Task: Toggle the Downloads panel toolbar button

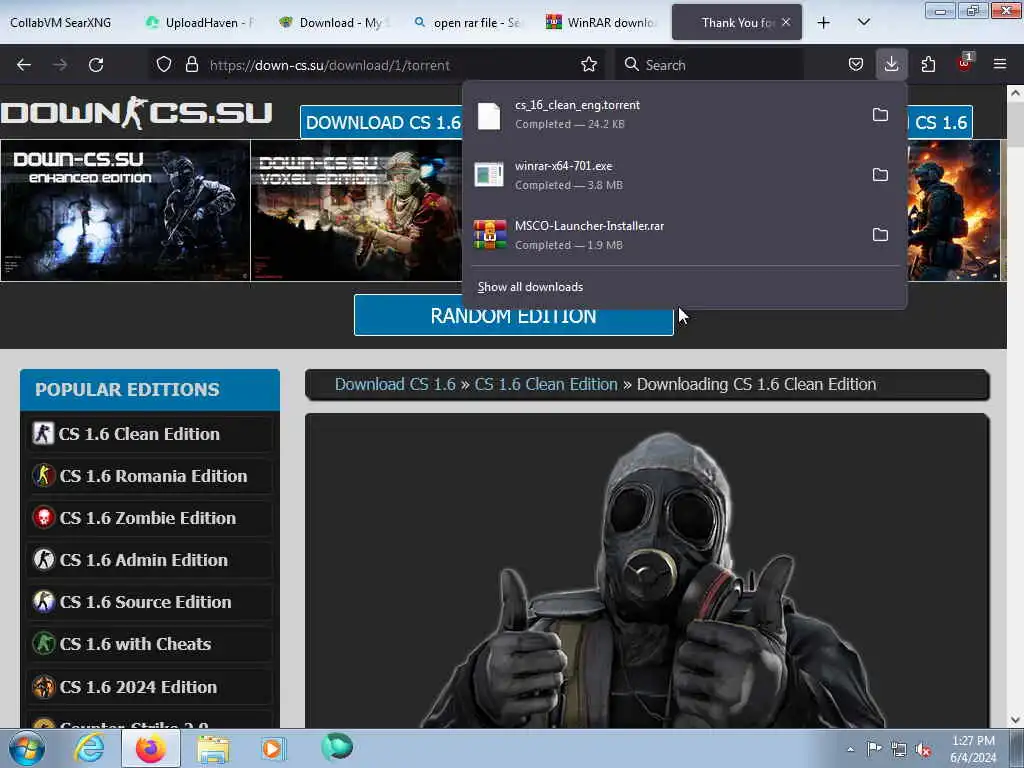Action: coord(891,64)
